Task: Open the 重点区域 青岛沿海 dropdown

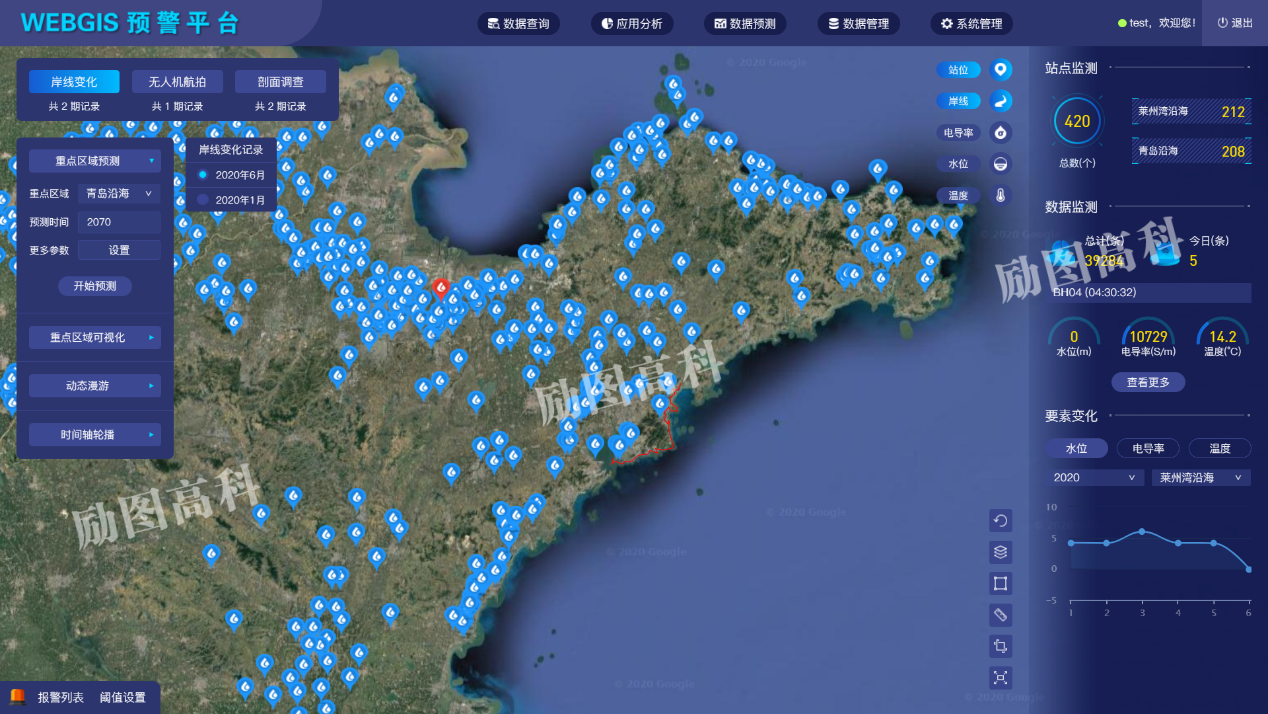Action: pyautogui.click(x=119, y=194)
